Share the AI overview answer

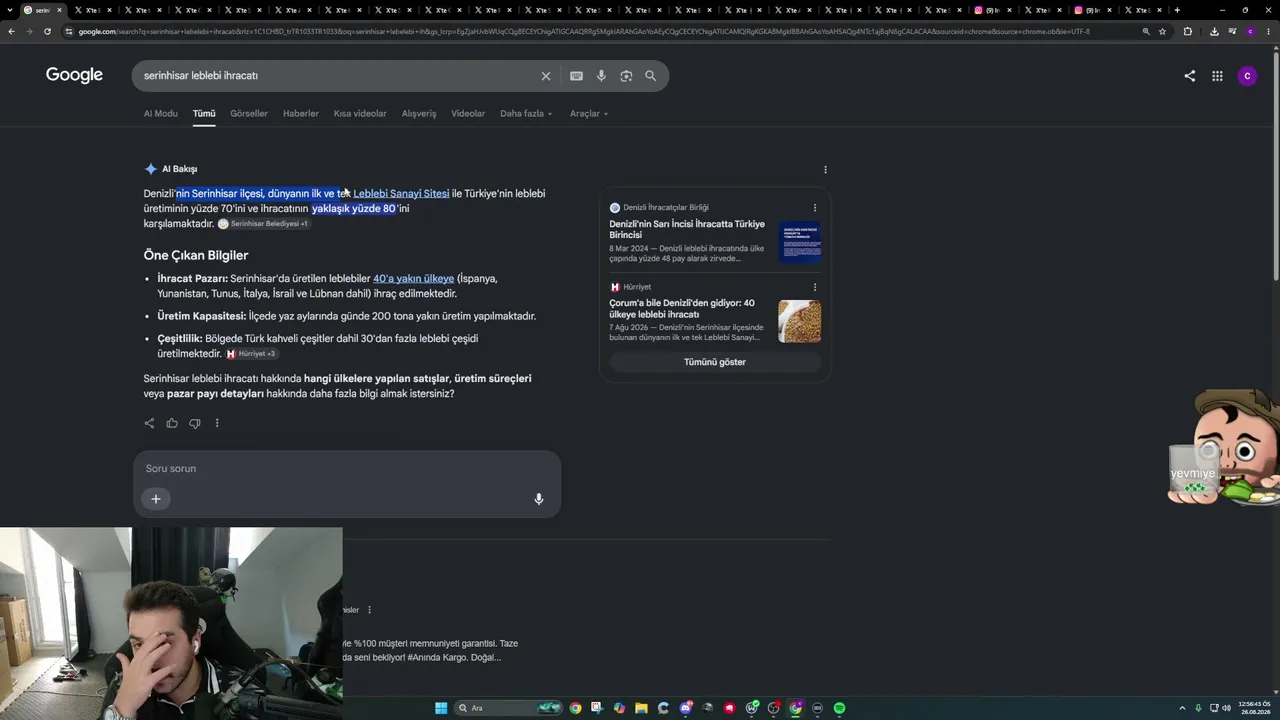(149, 423)
